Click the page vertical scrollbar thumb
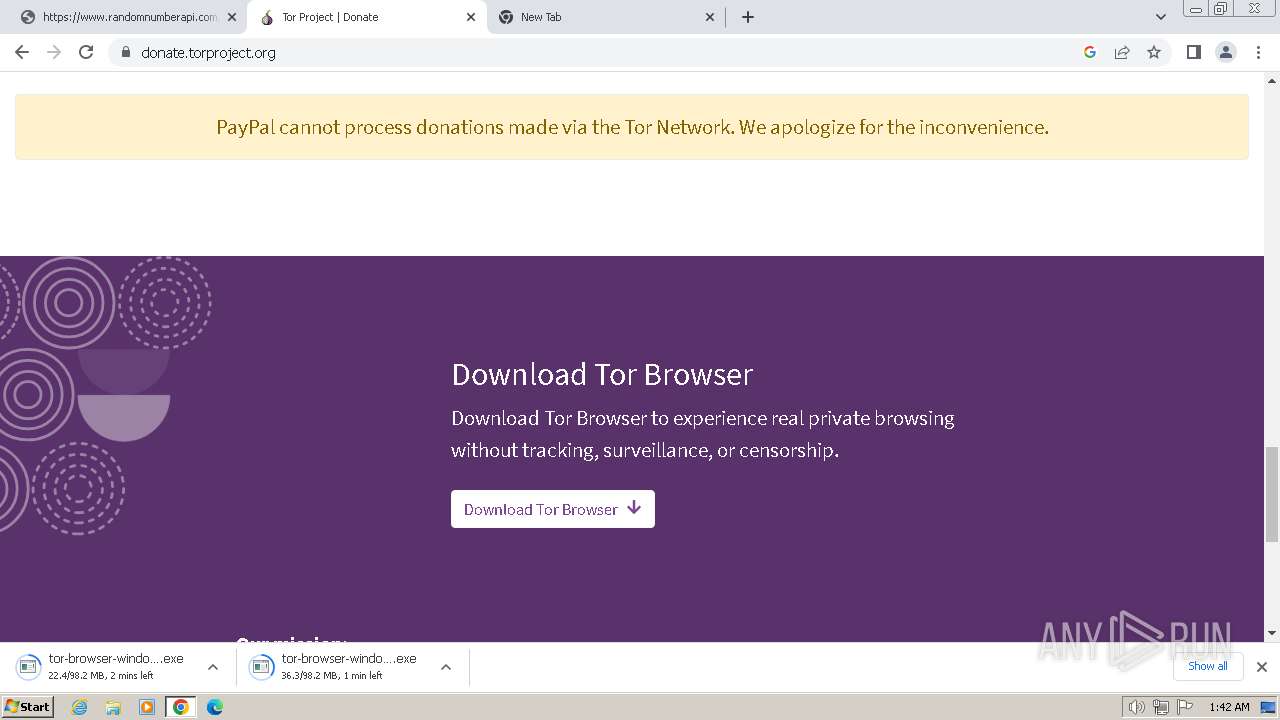This screenshot has width=1280, height=720. click(1272, 495)
